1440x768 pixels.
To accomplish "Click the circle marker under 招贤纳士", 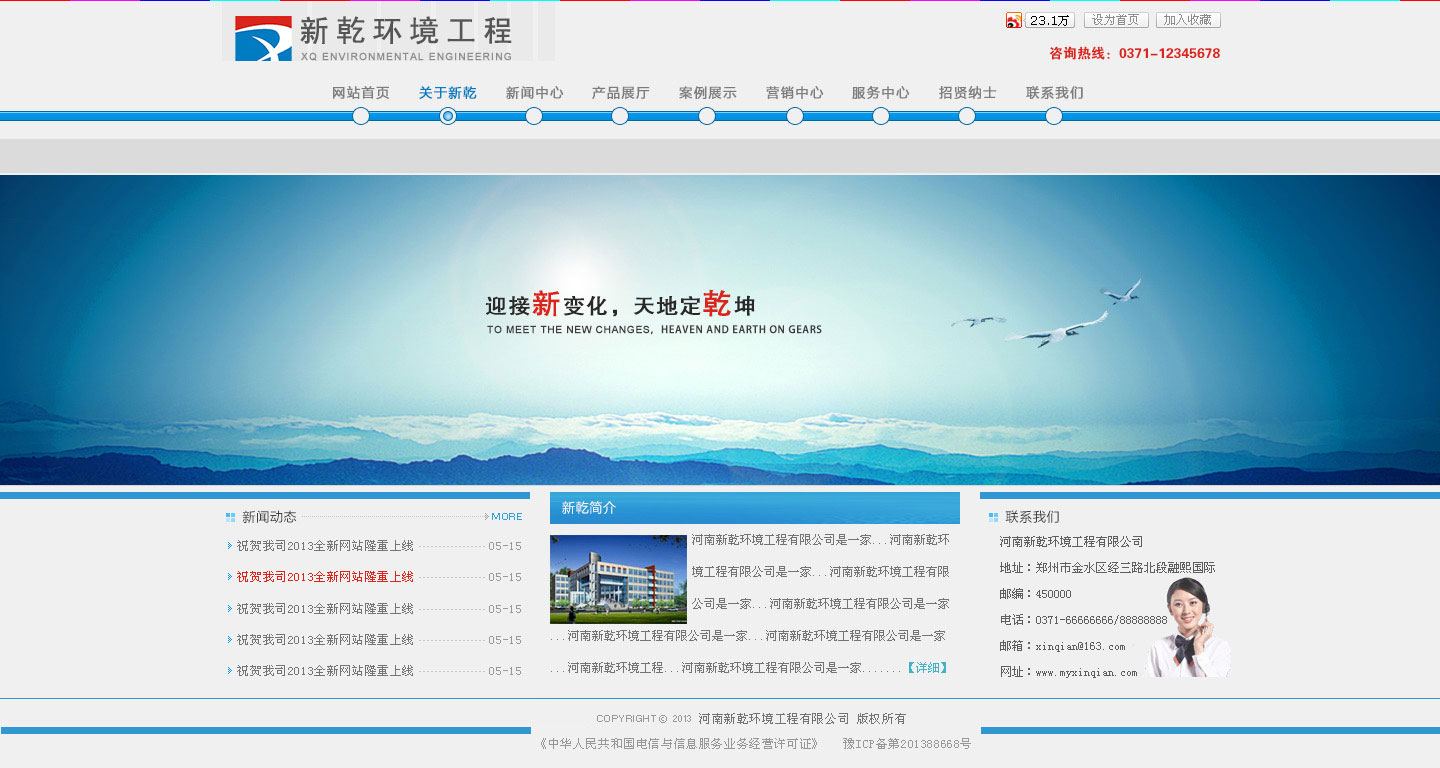I will 967,116.
